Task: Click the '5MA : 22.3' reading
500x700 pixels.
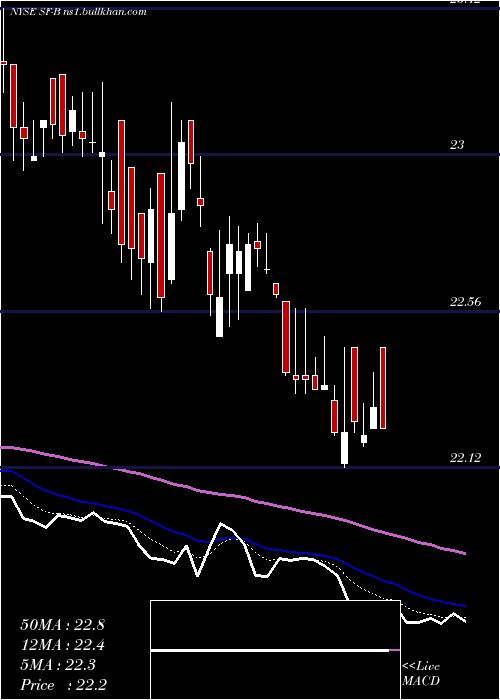Action: point(58,665)
